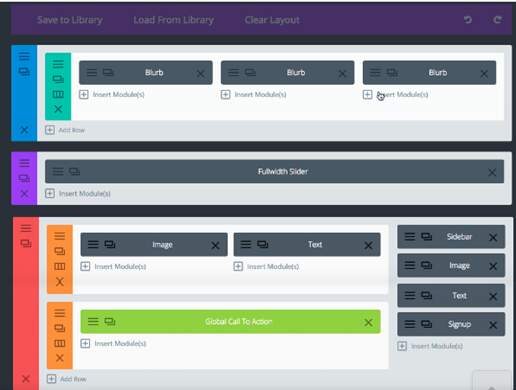Change columns of orange row with Image
The width and height of the screenshot is (516, 390).
(60, 266)
